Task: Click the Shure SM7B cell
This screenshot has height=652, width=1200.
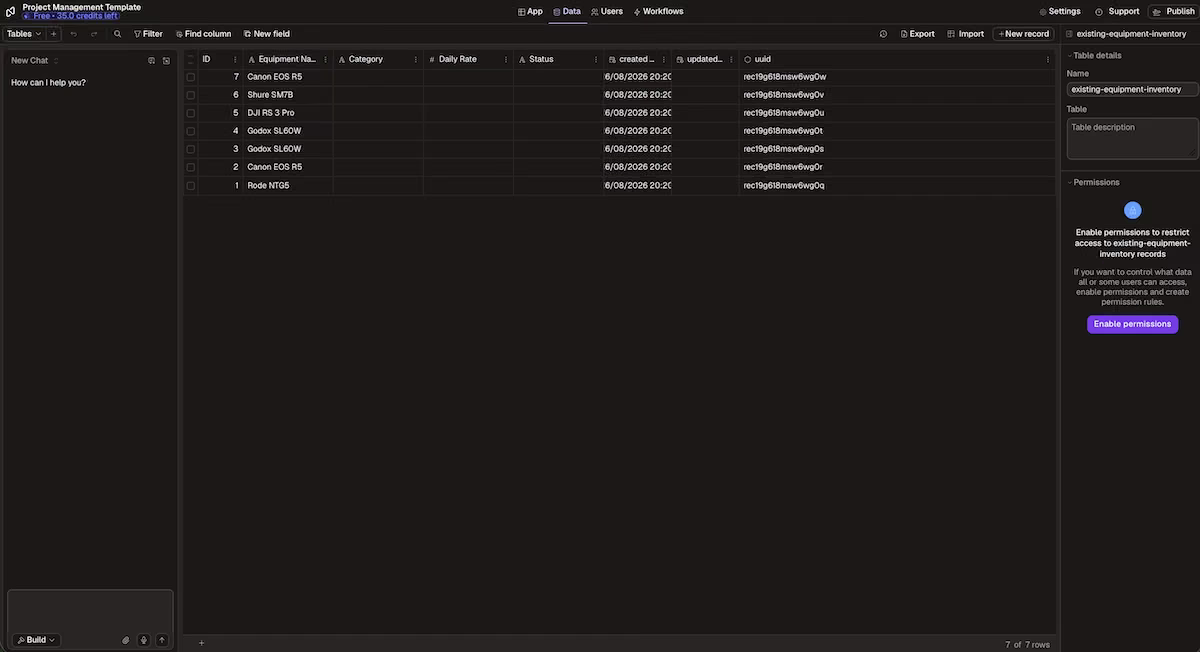Action: (288, 95)
